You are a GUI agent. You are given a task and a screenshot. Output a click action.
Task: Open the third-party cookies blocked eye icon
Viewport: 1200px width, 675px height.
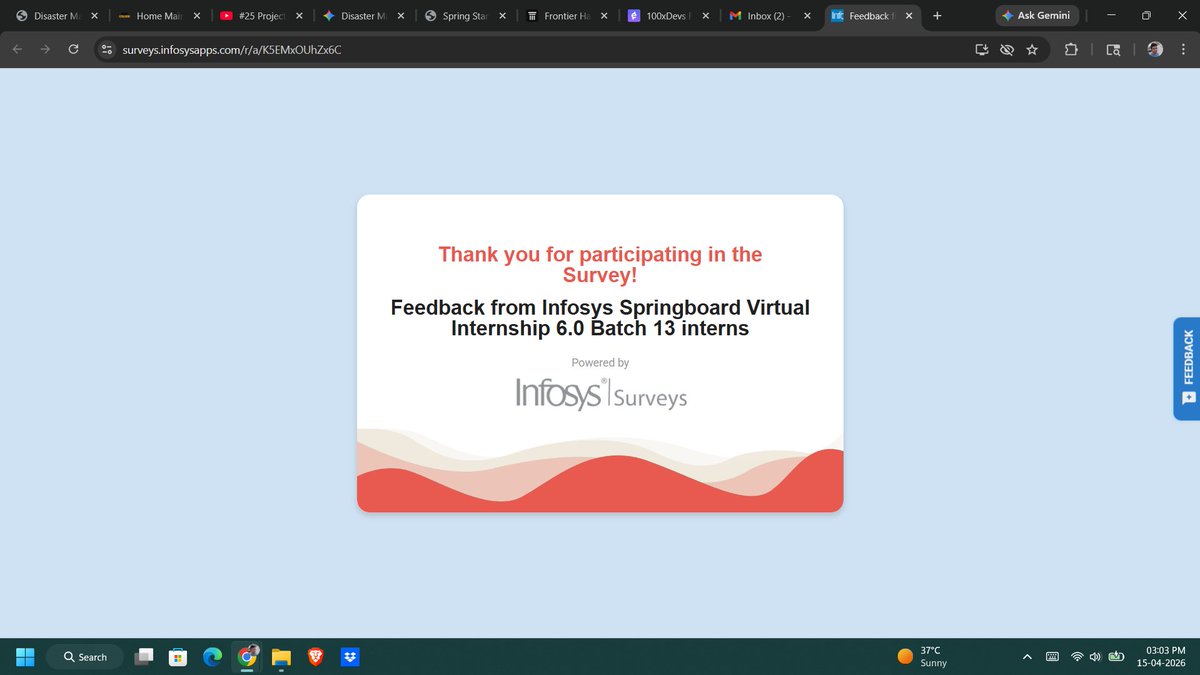click(x=1006, y=49)
